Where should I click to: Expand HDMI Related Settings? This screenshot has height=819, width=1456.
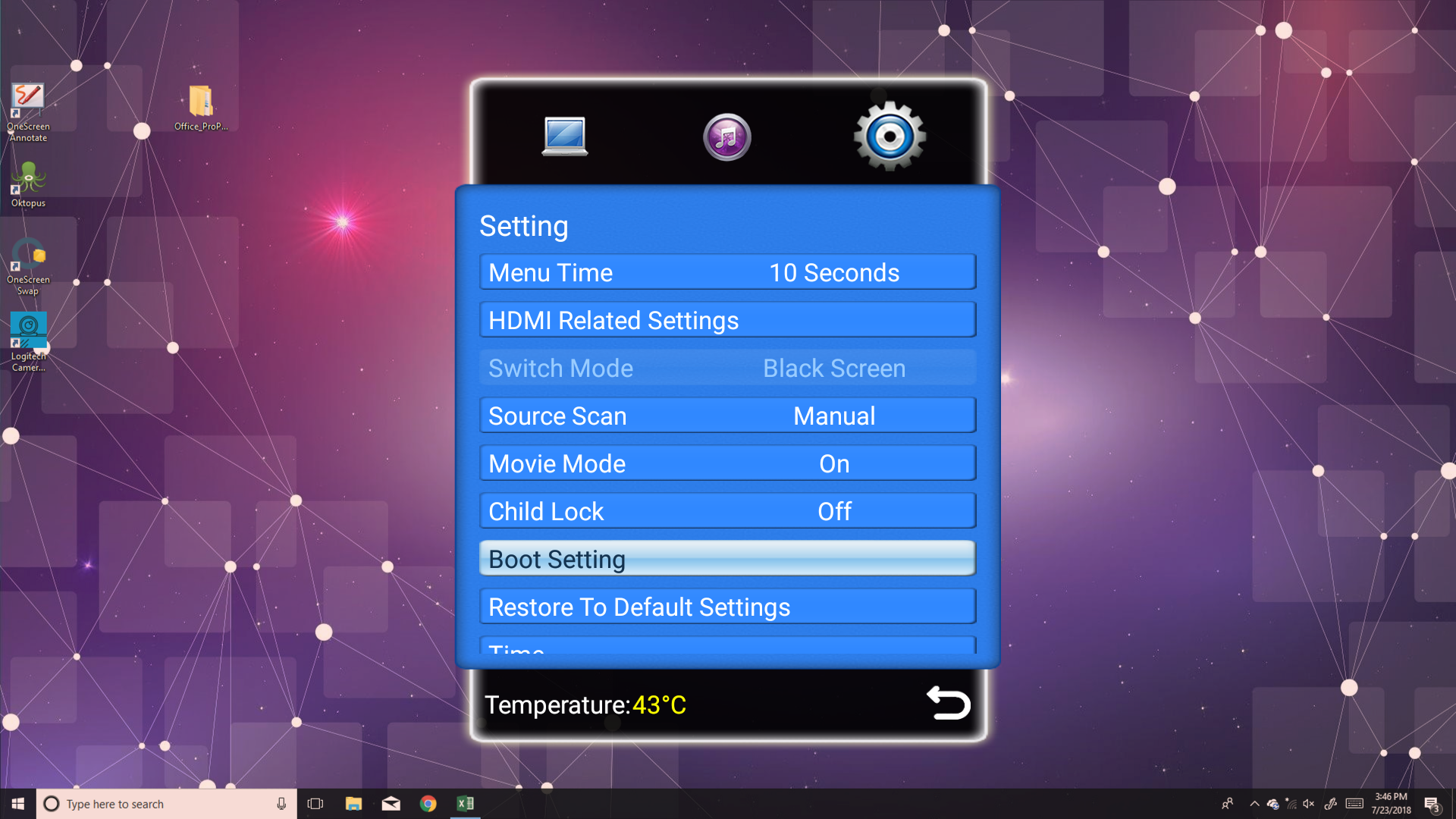point(727,320)
